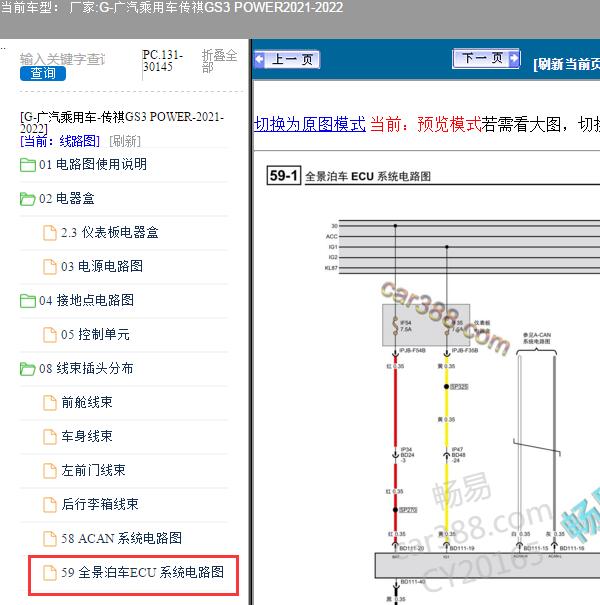Open 后行李箱线束 page

click(100, 504)
